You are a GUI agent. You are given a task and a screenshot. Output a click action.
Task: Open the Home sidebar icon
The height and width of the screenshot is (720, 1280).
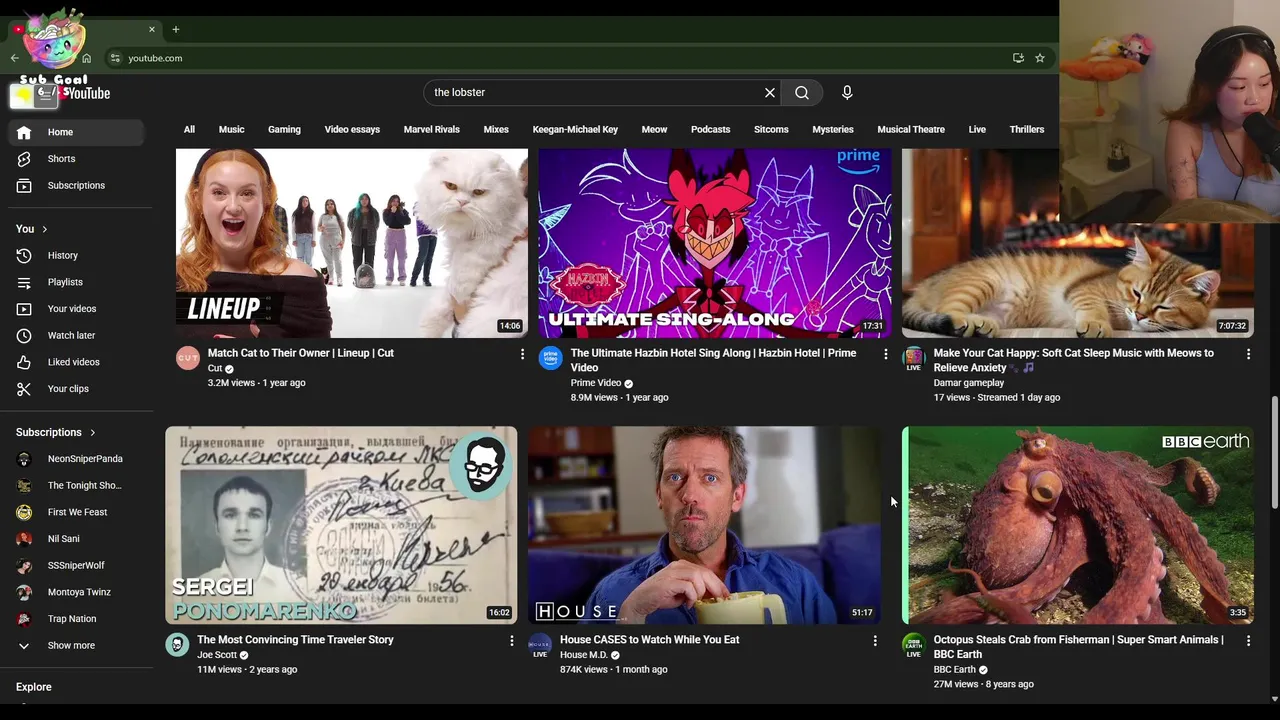point(24,132)
